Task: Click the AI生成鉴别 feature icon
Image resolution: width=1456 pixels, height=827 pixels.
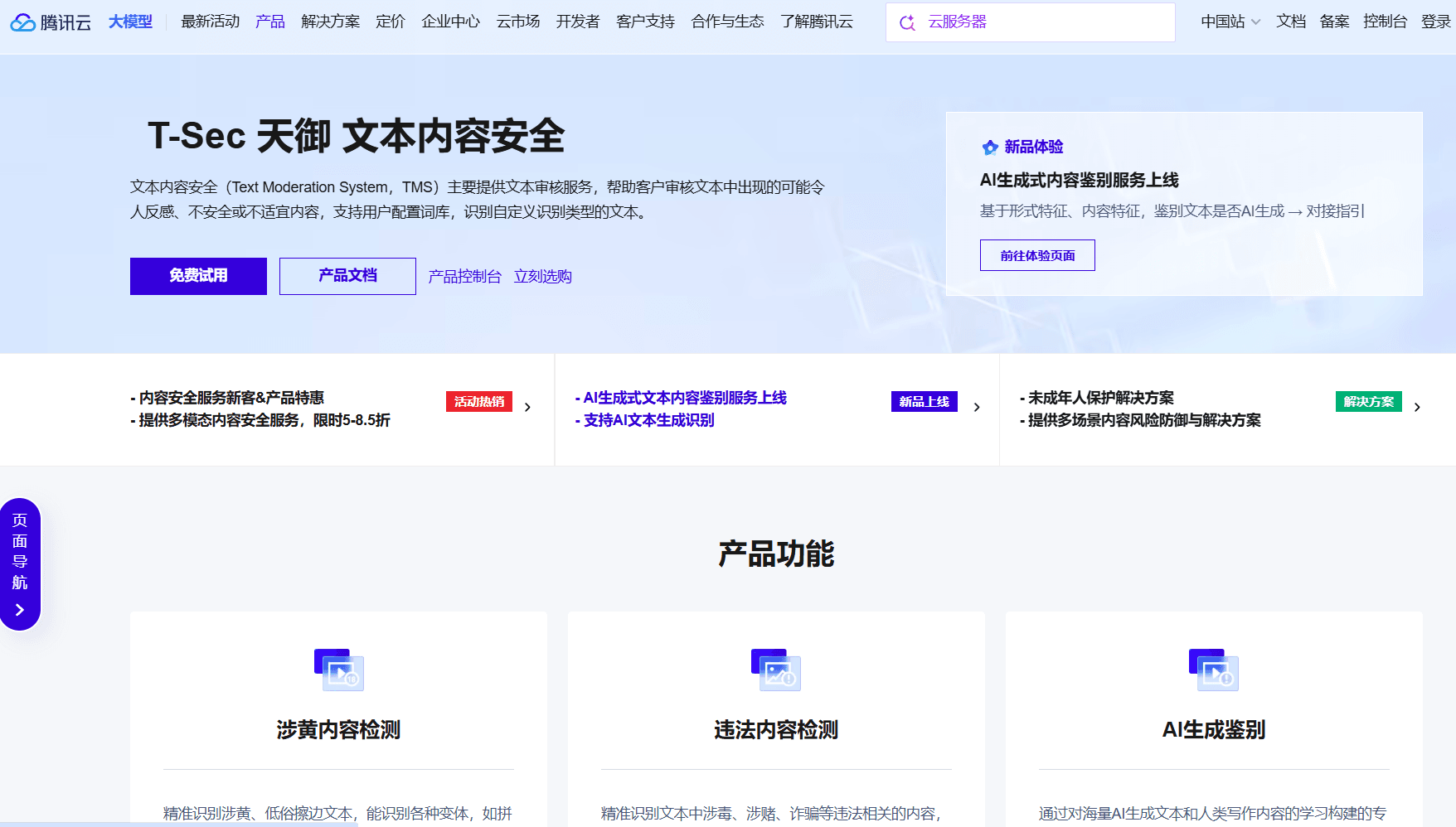Action: [x=1214, y=670]
